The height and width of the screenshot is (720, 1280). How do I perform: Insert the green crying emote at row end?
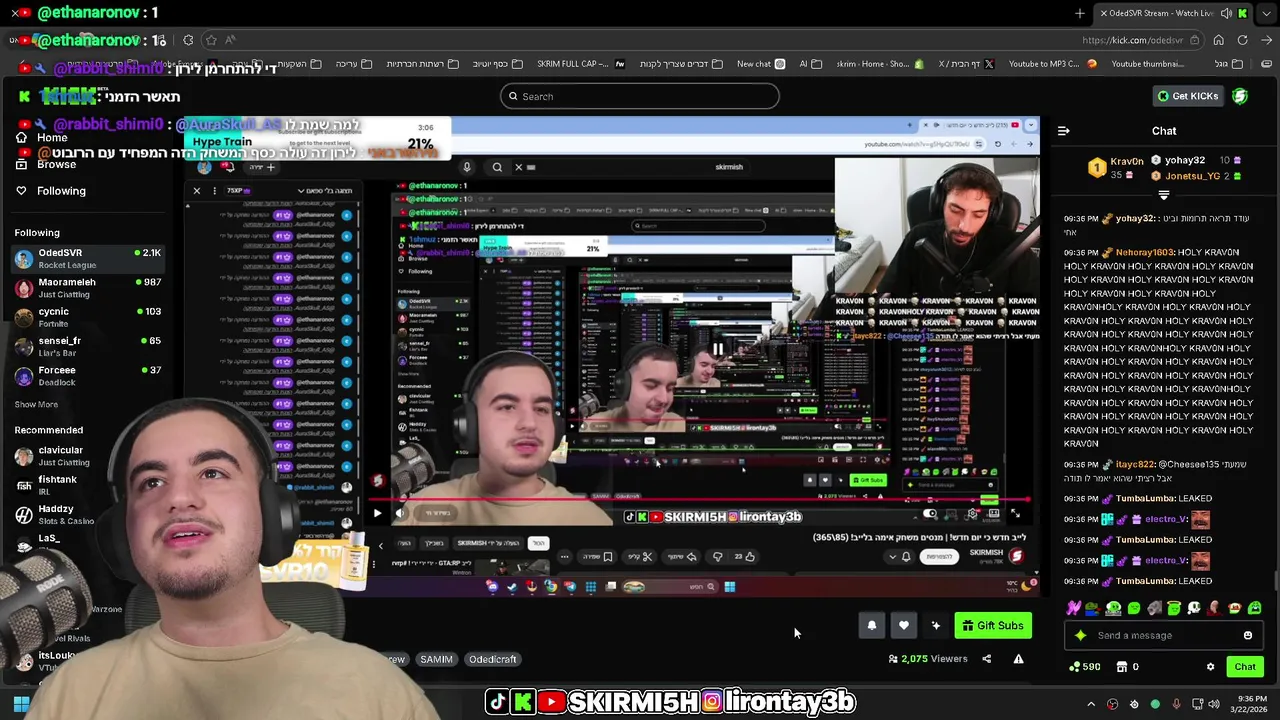point(1255,608)
